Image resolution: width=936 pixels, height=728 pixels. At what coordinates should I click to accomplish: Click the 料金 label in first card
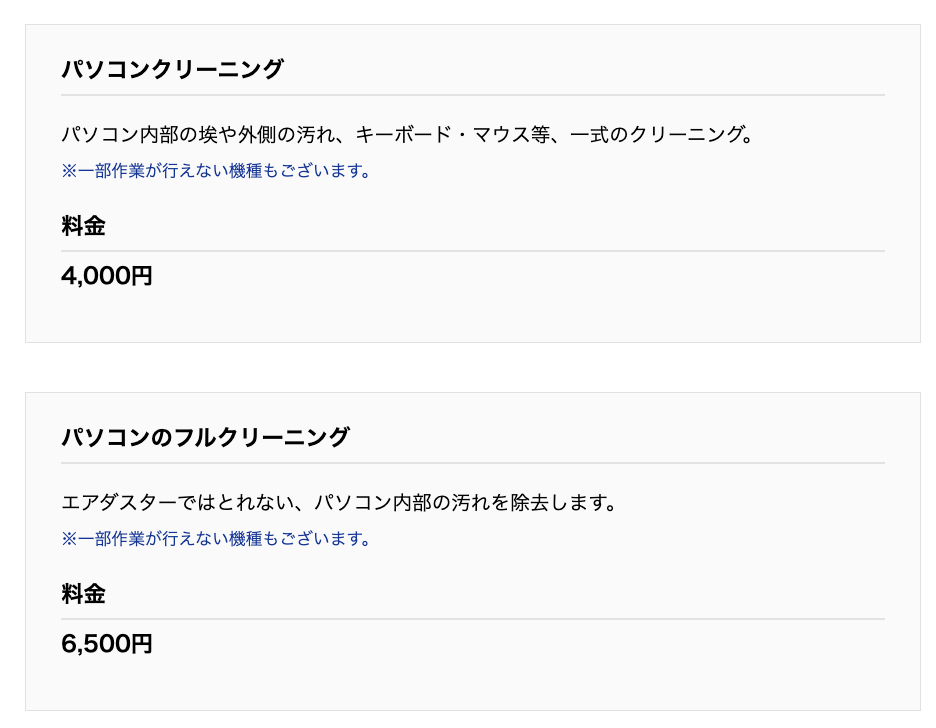[x=83, y=226]
